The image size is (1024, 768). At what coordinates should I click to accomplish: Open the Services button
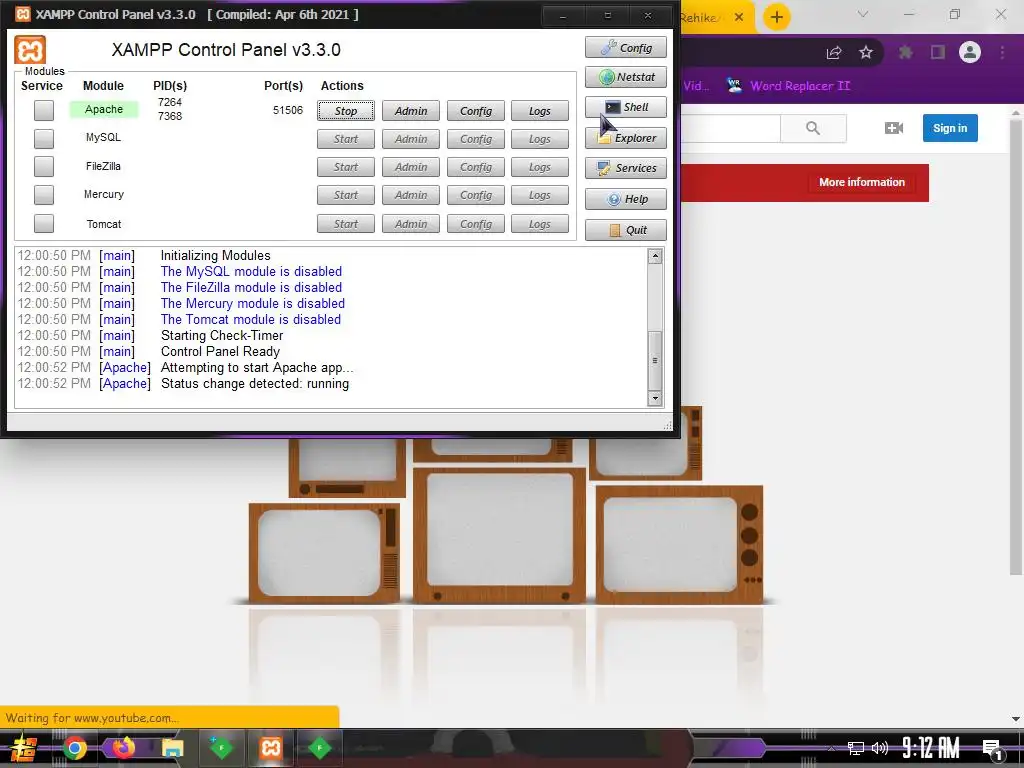626,168
